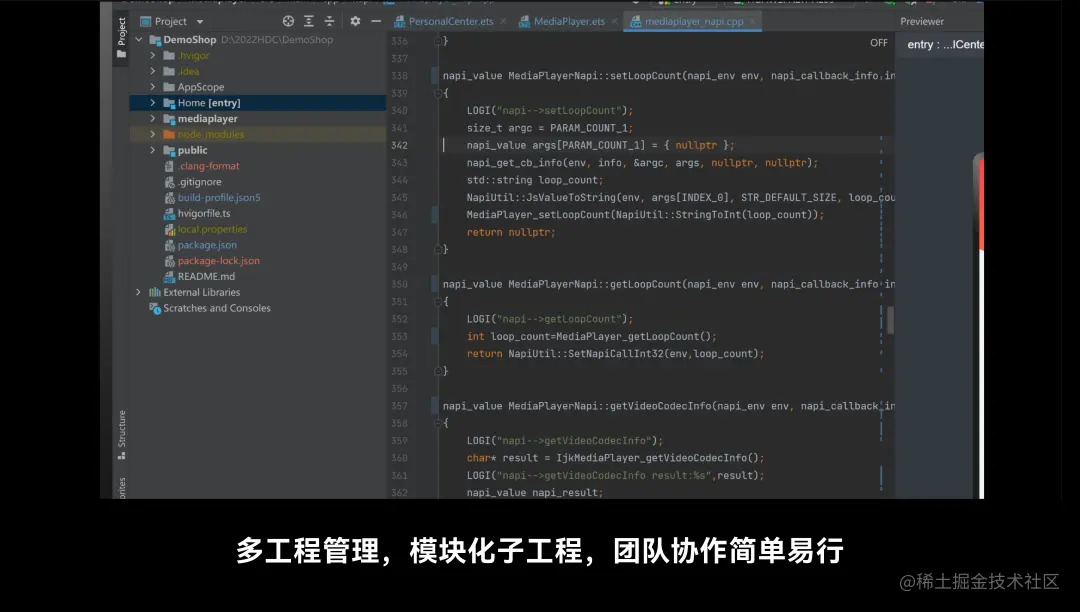Select the .hvigor folder row
The width and height of the screenshot is (1080, 612).
pyautogui.click(x=258, y=56)
